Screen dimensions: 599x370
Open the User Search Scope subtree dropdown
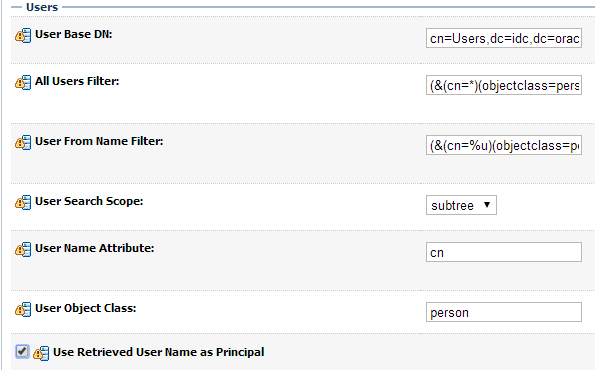461,205
